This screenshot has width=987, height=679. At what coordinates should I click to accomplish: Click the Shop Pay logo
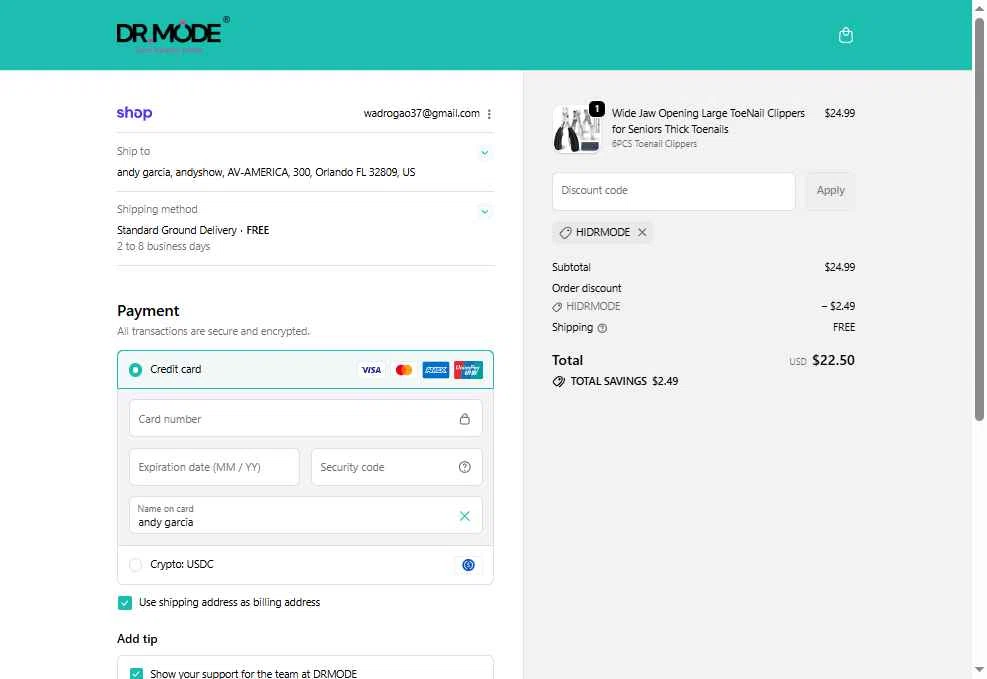134,113
